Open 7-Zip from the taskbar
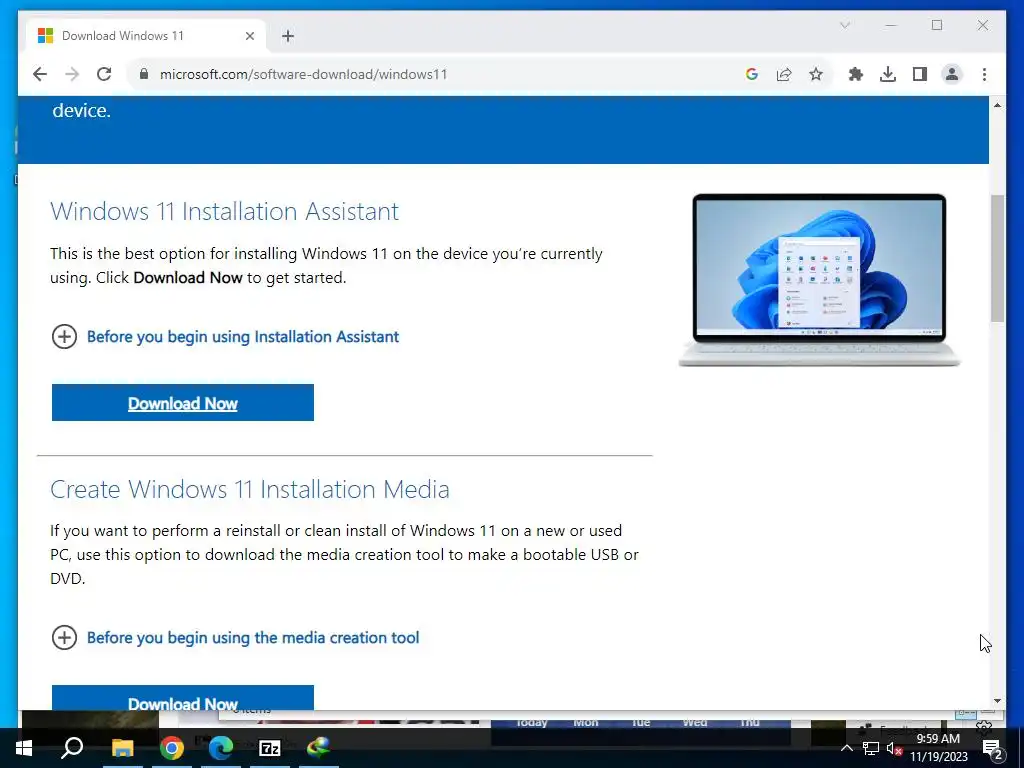The height and width of the screenshot is (768, 1024). pyautogui.click(x=270, y=748)
